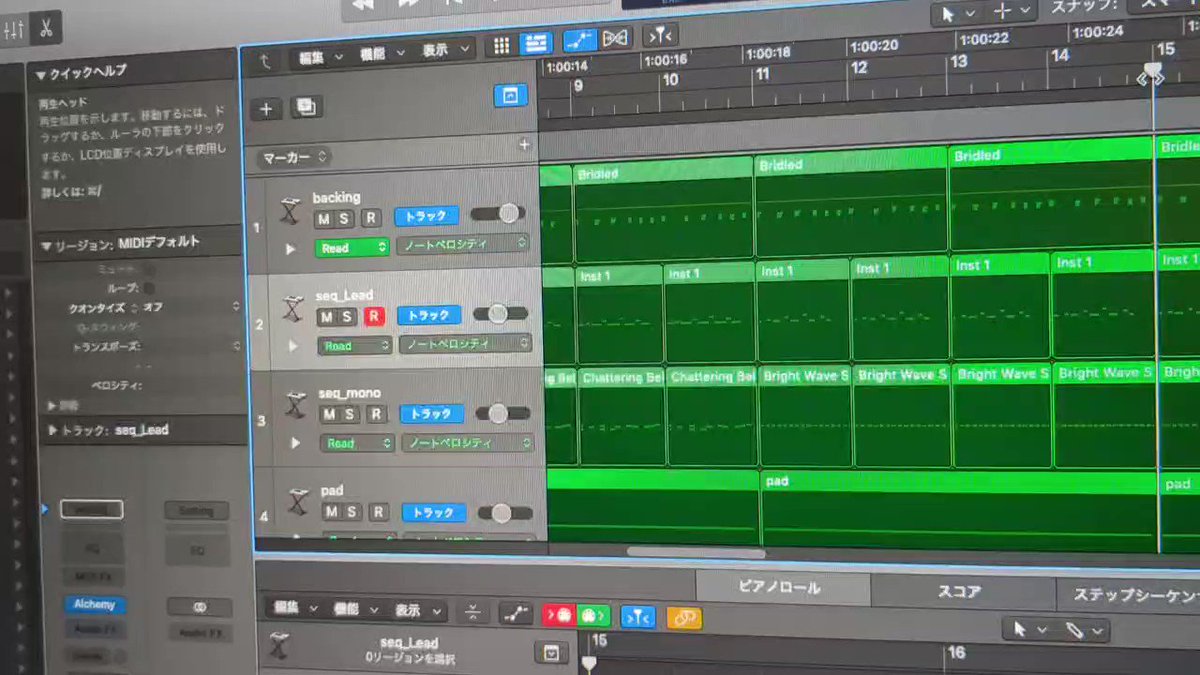Switch to grid edit view icon
The height and width of the screenshot is (675, 1200).
502,45
